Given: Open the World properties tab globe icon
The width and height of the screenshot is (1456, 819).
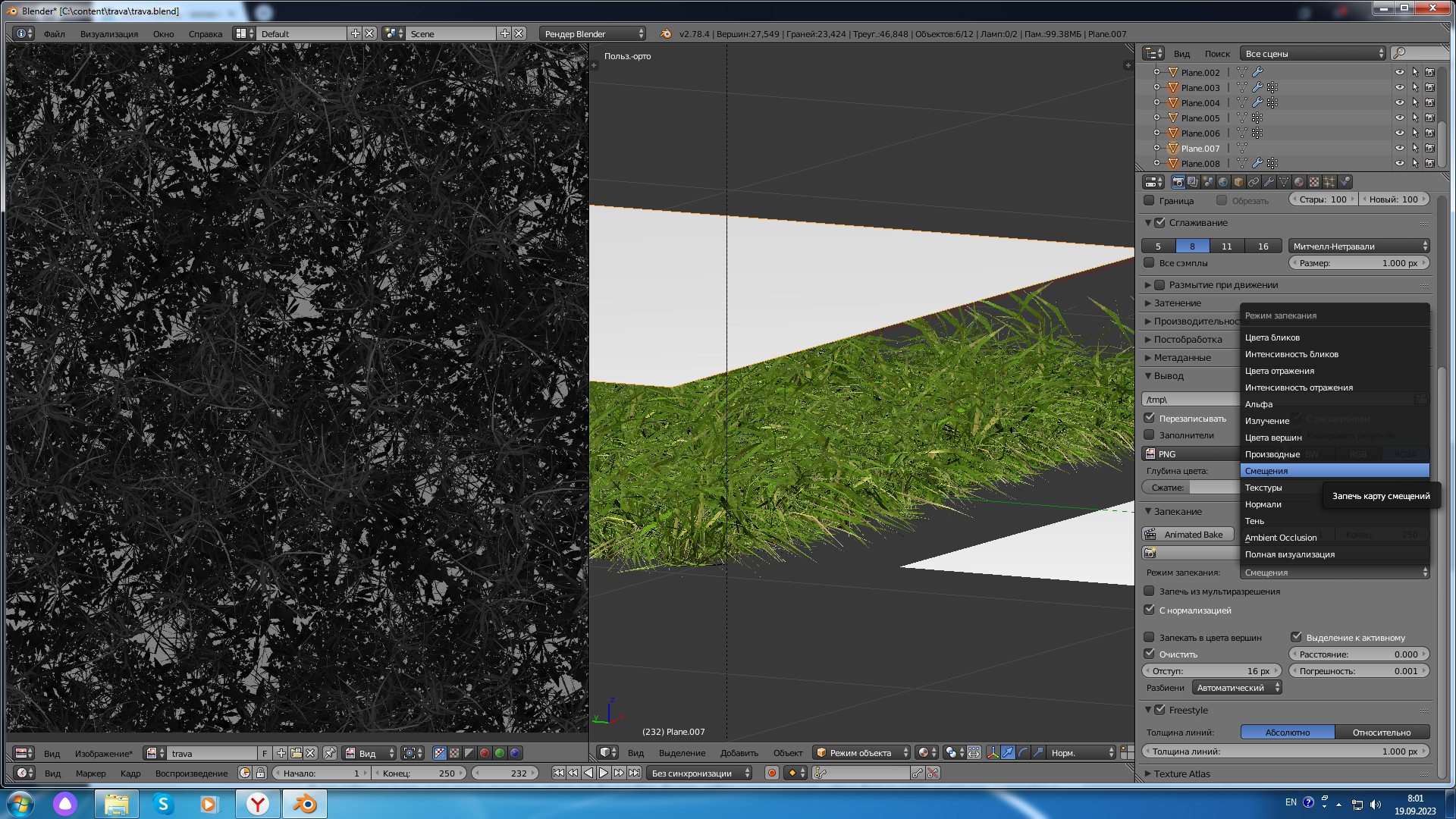Looking at the screenshot, I should click(1223, 182).
